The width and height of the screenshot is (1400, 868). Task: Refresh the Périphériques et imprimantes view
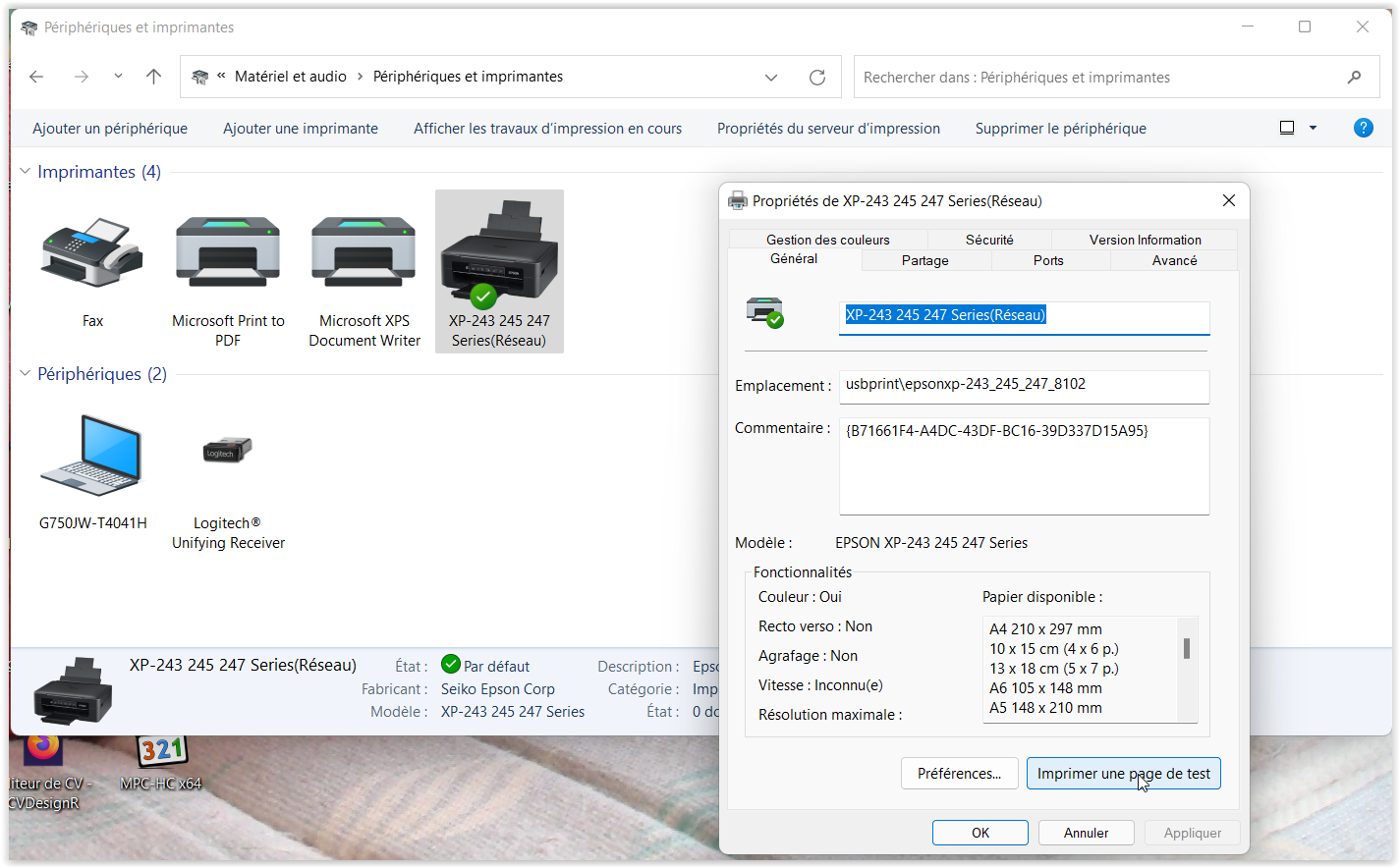click(817, 77)
